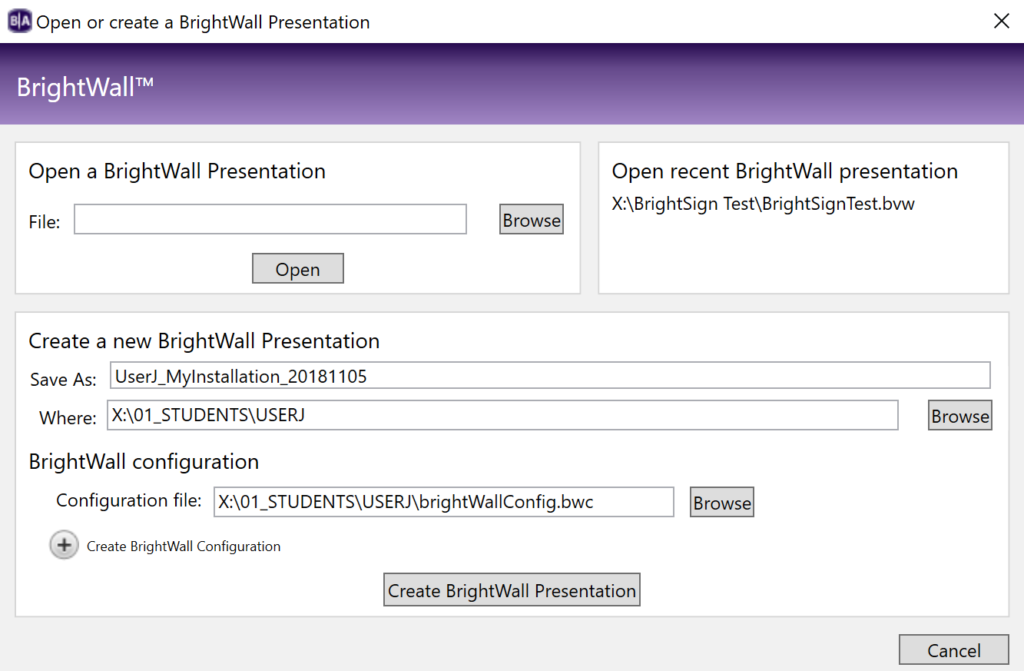This screenshot has width=1024, height=671.
Task: Browse for the Where save location
Action: (x=960, y=416)
